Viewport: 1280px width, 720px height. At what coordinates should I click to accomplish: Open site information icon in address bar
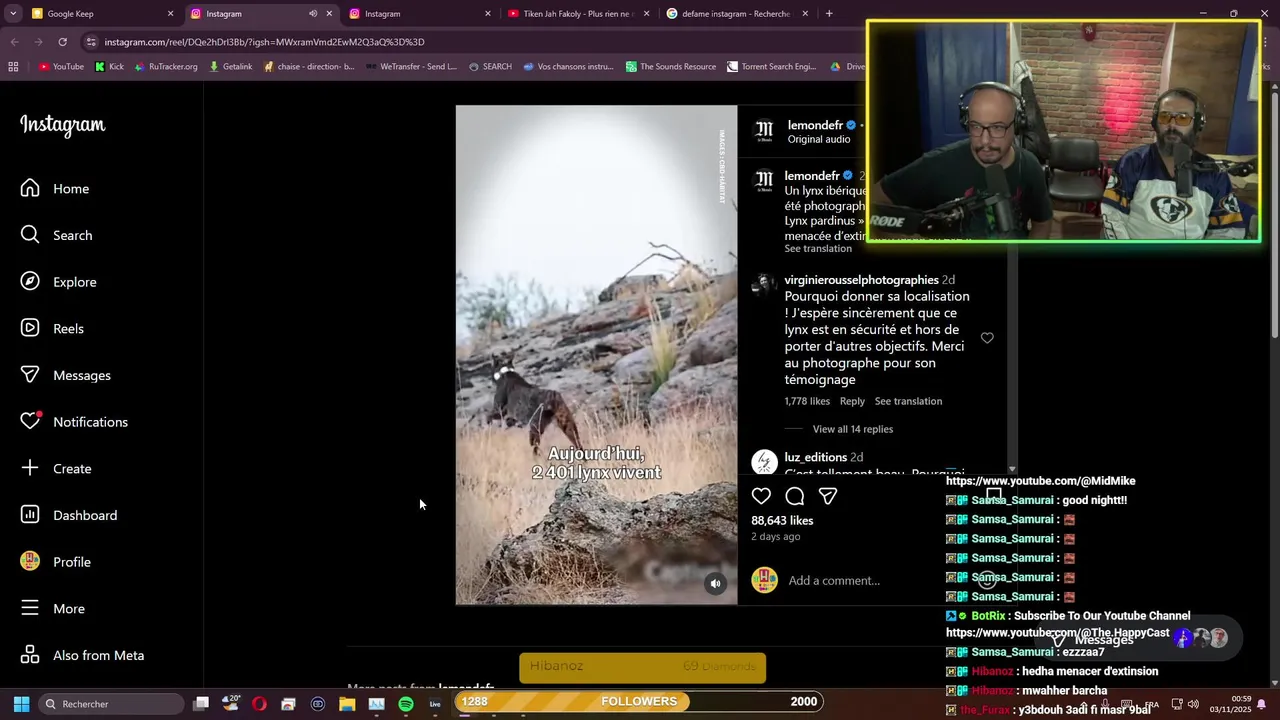coord(91,42)
